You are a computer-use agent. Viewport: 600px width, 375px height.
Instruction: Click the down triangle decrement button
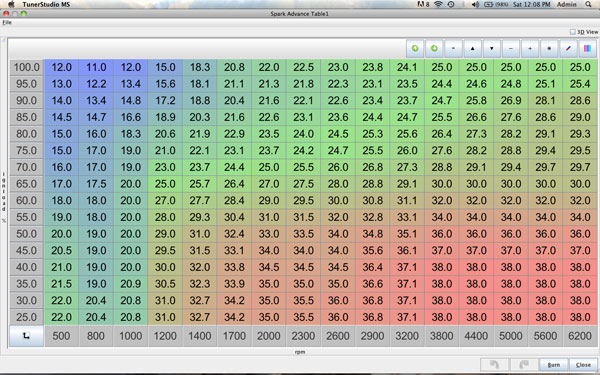(x=492, y=49)
